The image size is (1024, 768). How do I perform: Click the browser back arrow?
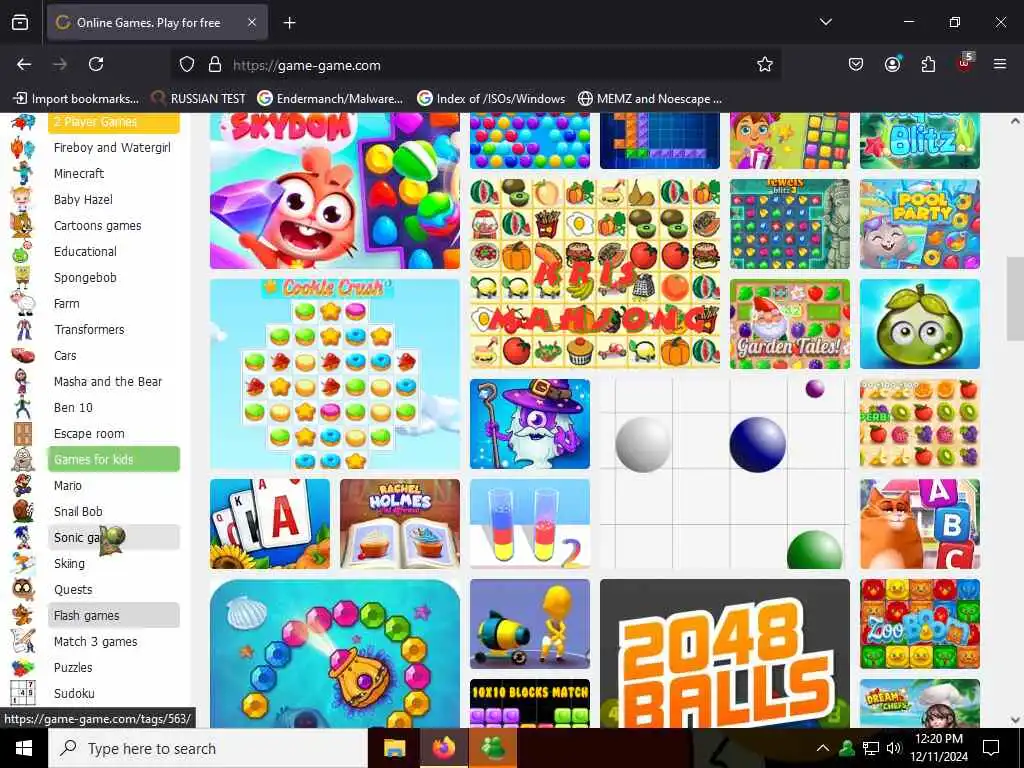[x=24, y=64]
